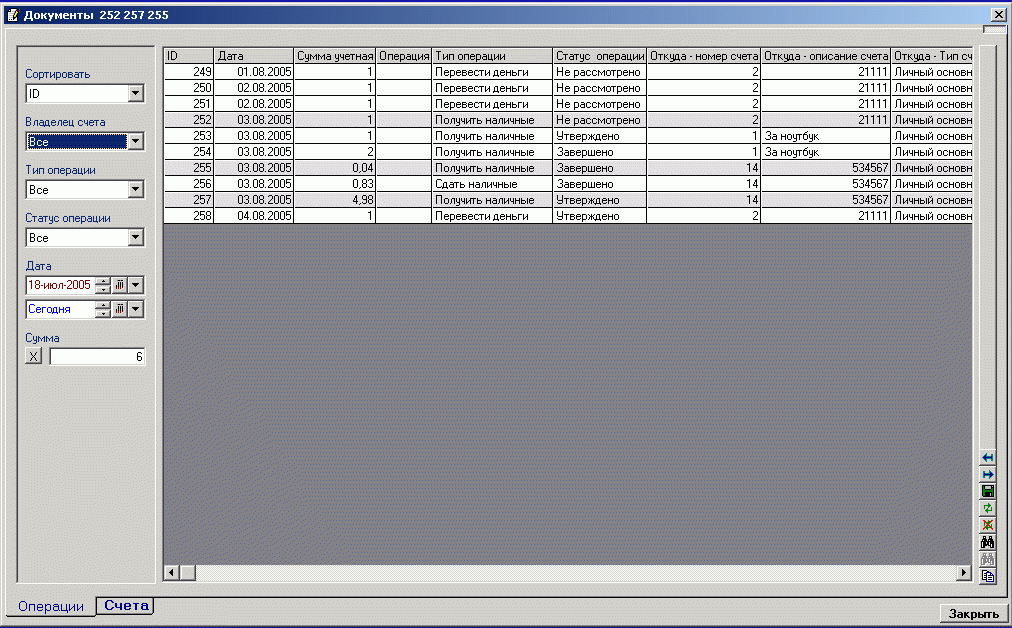Click the ID 254 cell
Screen dimensions: 1012x628
[188, 152]
